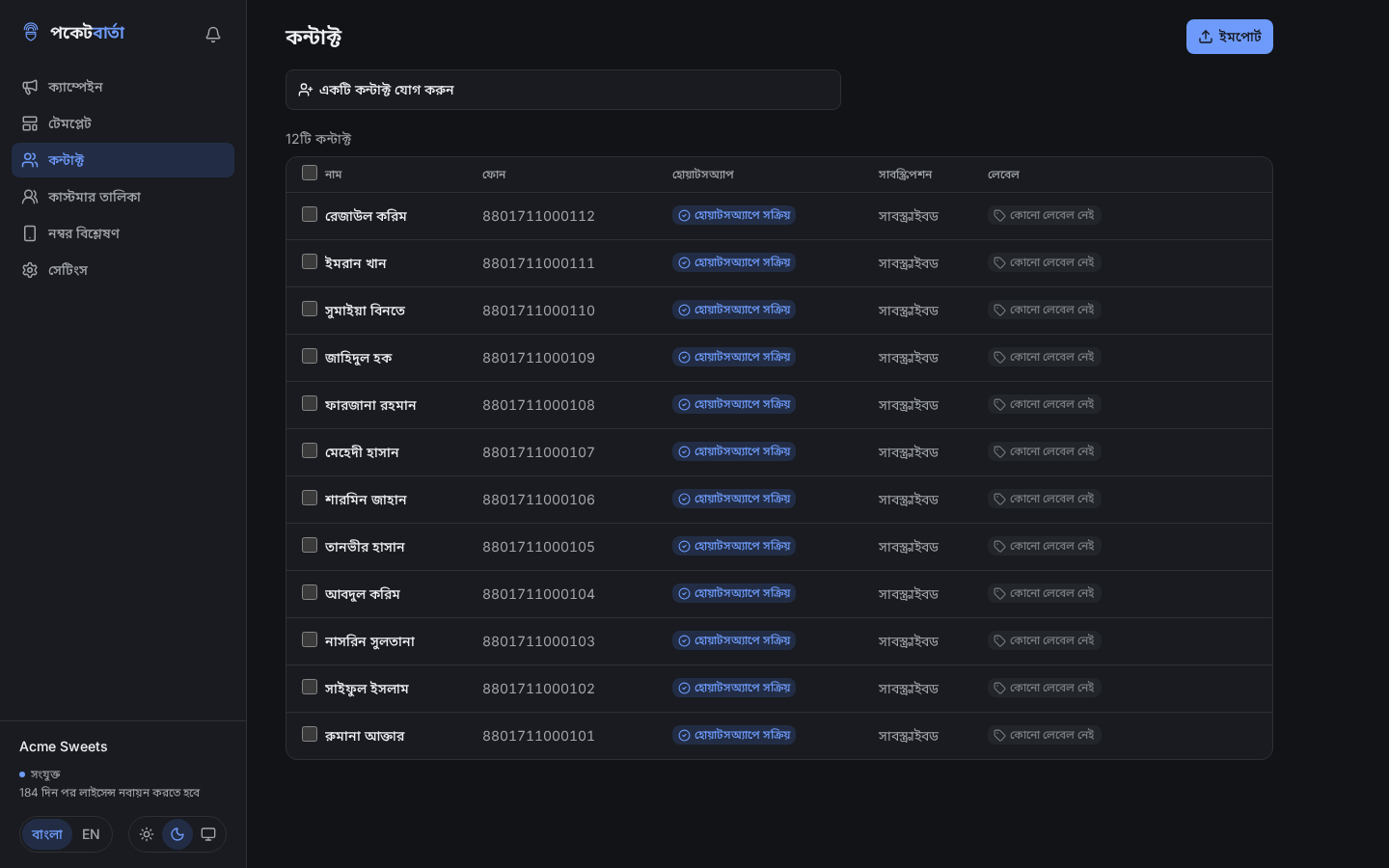This screenshot has width=1389, height=868.
Task: Open কন্টাক্ট sidebar item
Action: 123,160
